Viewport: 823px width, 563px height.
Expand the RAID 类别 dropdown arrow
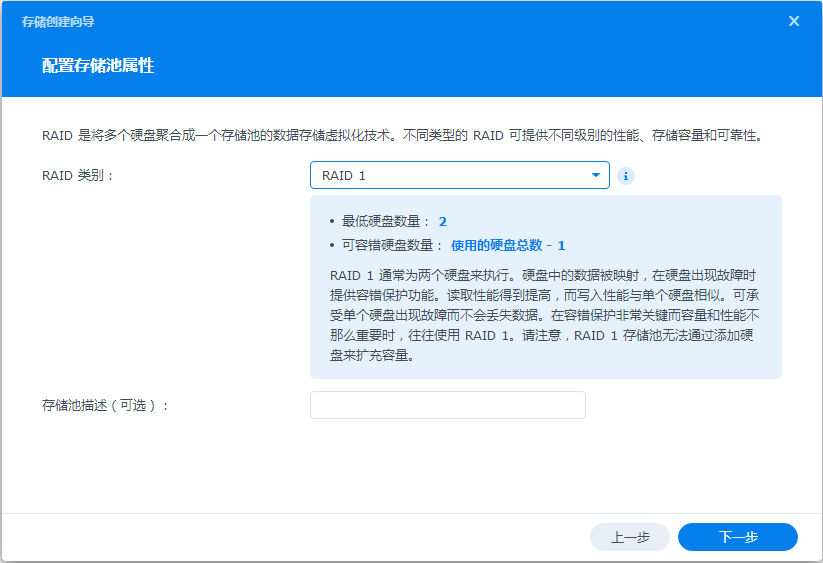[x=596, y=175]
